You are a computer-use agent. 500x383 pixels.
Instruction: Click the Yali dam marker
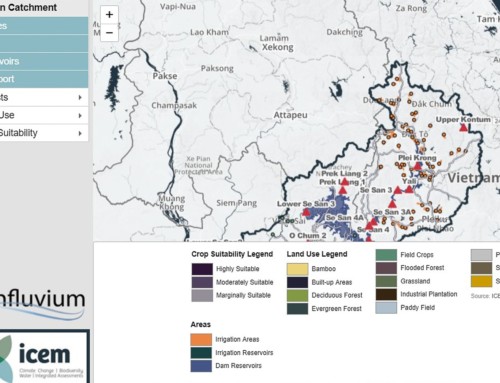click(x=409, y=189)
